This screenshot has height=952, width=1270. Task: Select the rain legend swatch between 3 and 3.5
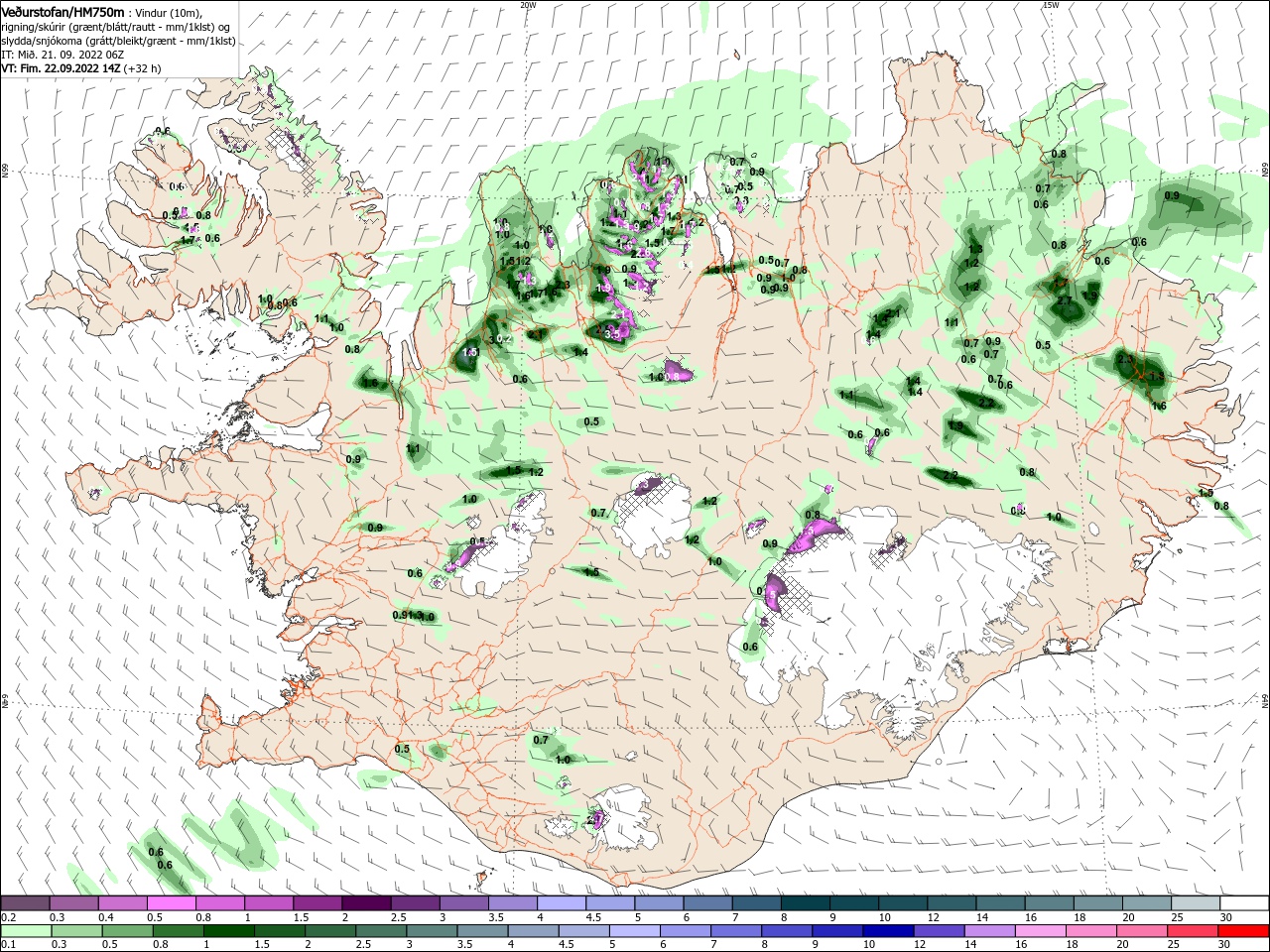pos(432,931)
